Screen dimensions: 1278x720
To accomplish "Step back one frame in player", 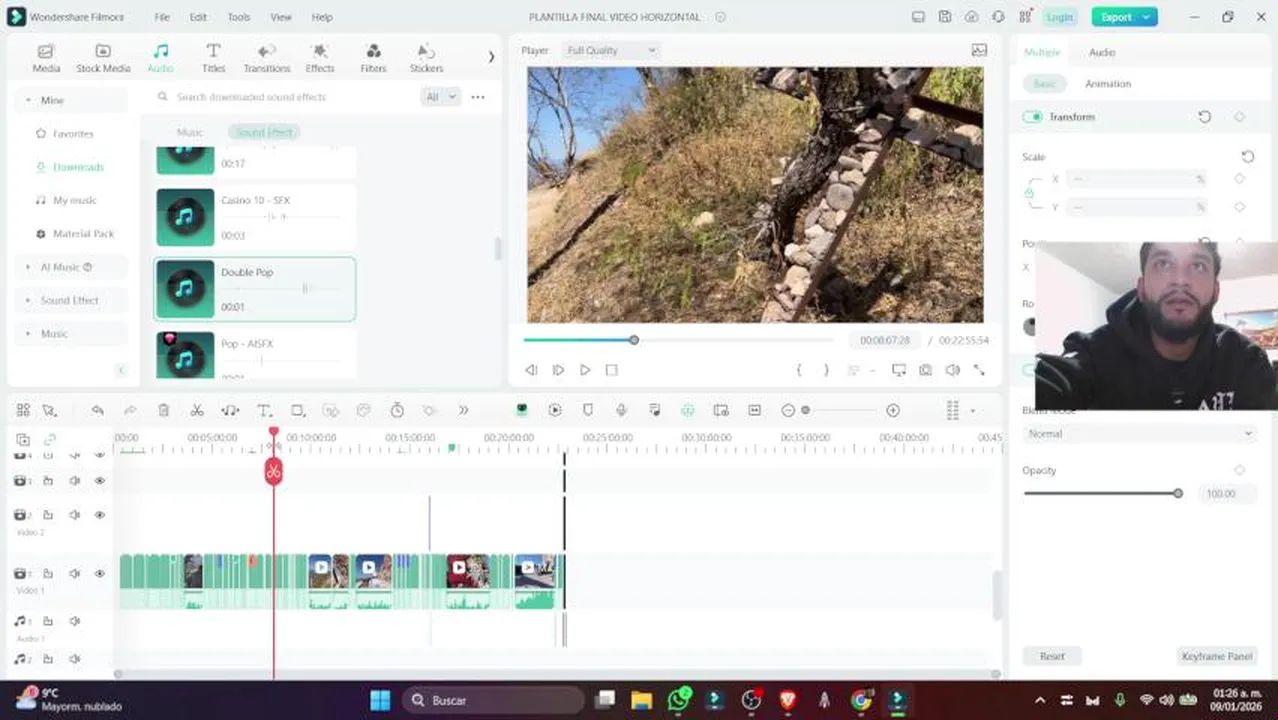I will click(x=531, y=370).
